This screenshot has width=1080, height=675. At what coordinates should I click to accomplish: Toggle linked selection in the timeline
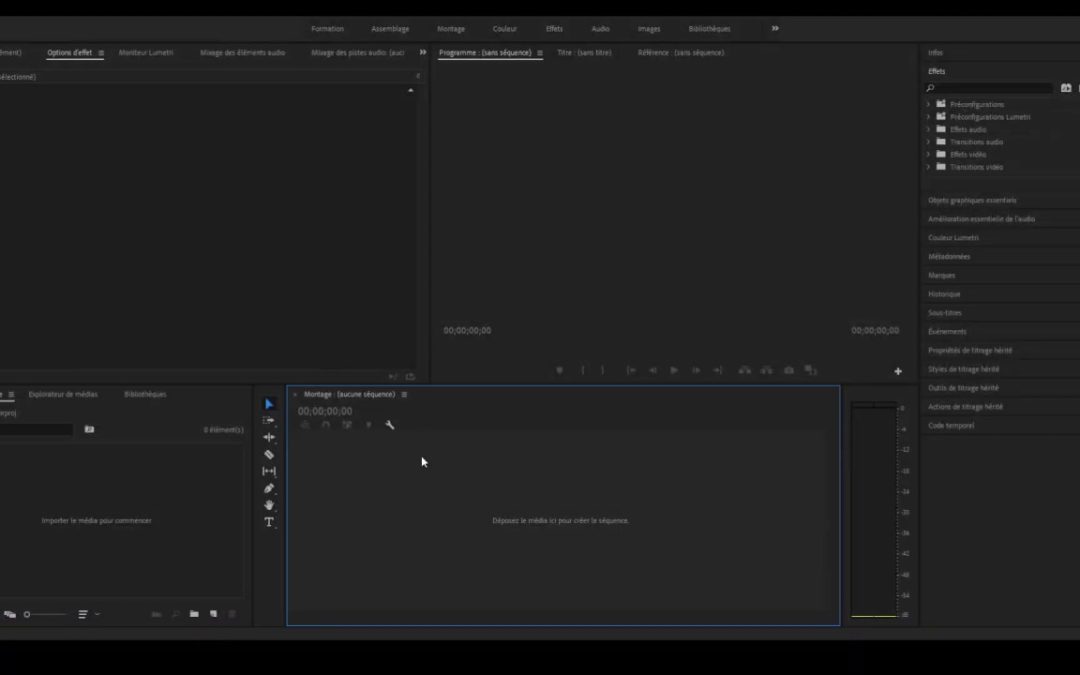(347, 425)
